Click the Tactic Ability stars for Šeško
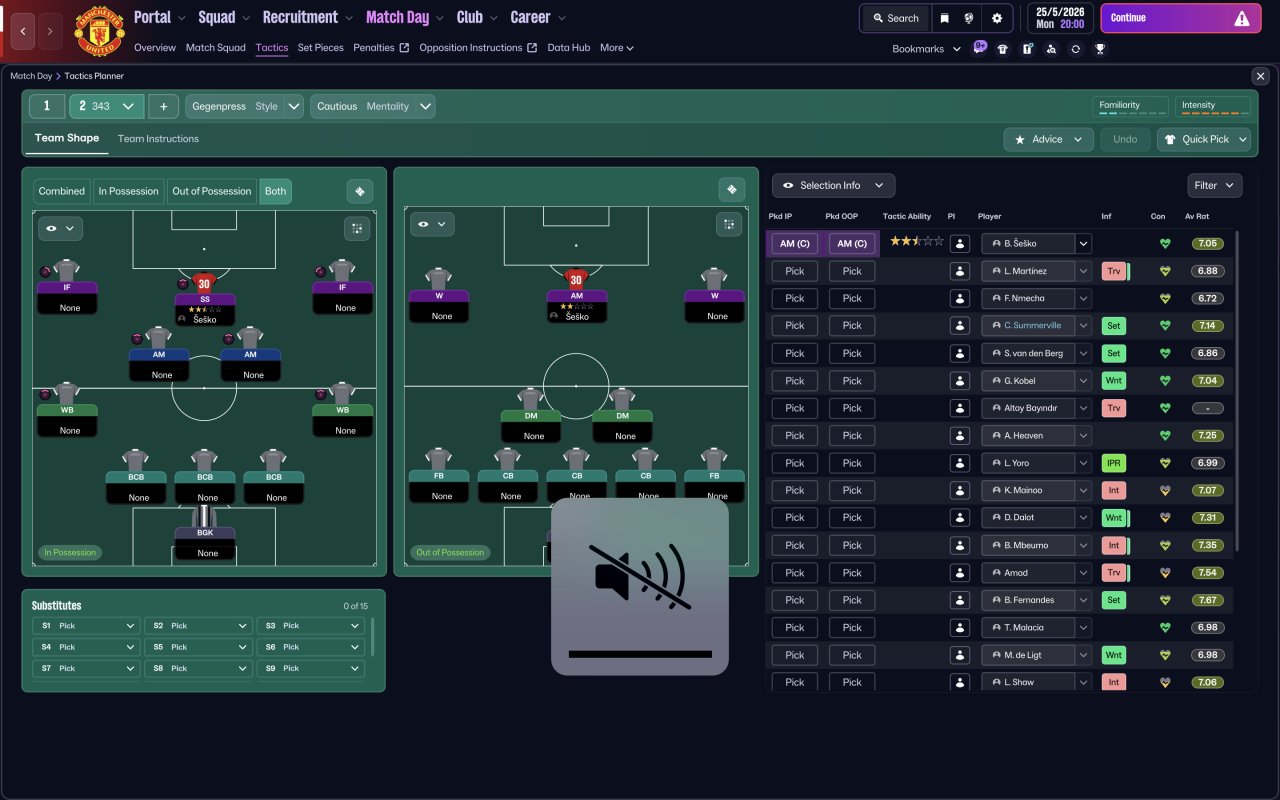The width and height of the screenshot is (1280, 800). [917, 242]
